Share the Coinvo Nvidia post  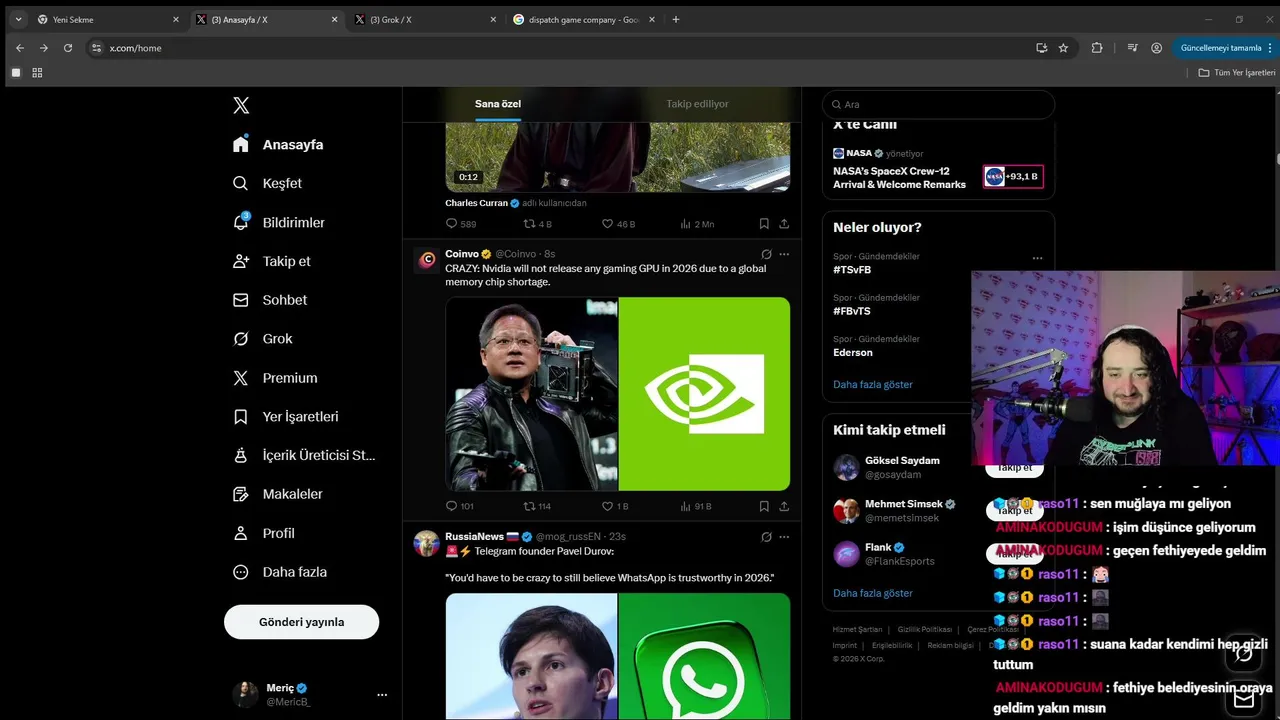784,506
